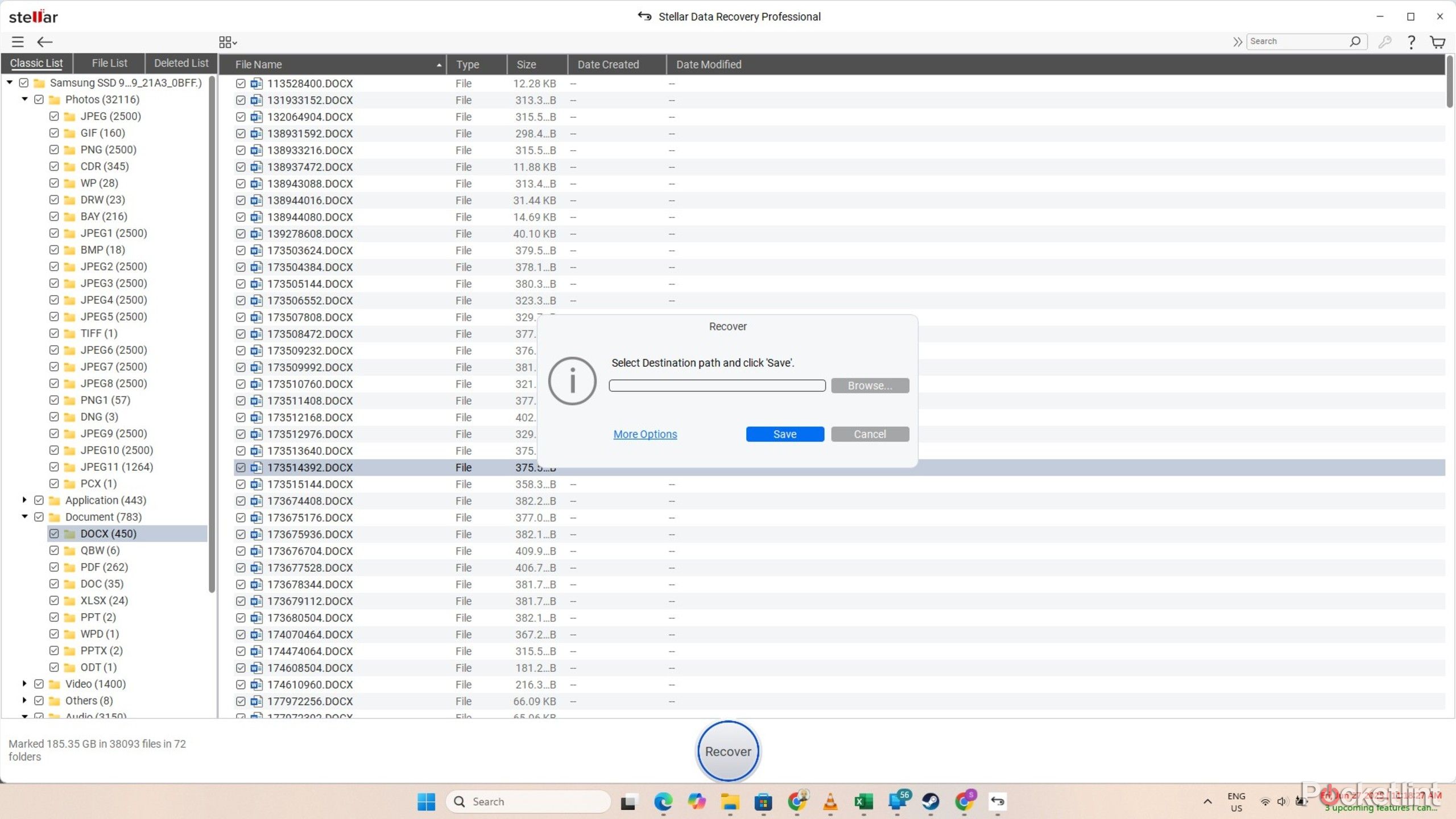Open Excel from the taskbar
The height and width of the screenshot is (819, 1456).
tap(863, 801)
